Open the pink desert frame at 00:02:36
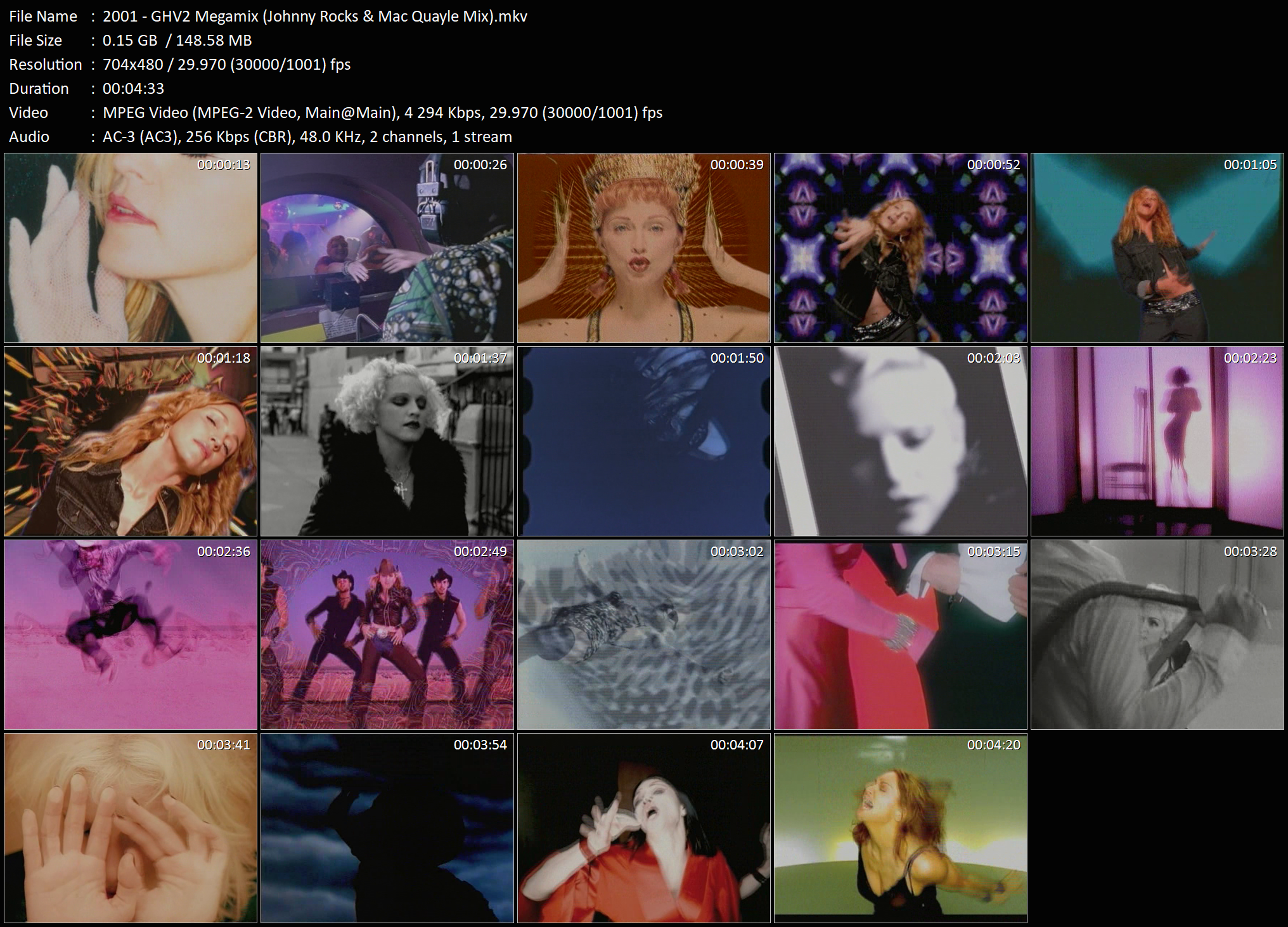This screenshot has height=927, width=1288. [x=131, y=635]
